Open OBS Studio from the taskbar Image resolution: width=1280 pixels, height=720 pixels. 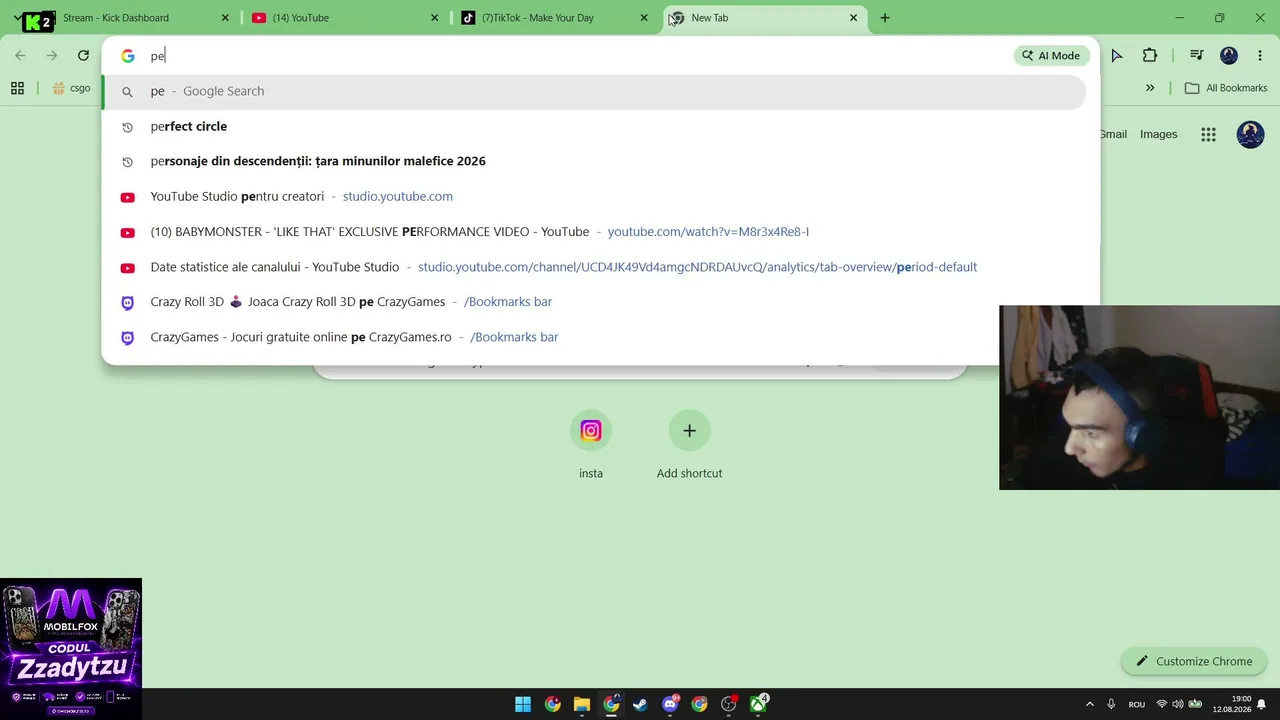pyautogui.click(x=729, y=704)
